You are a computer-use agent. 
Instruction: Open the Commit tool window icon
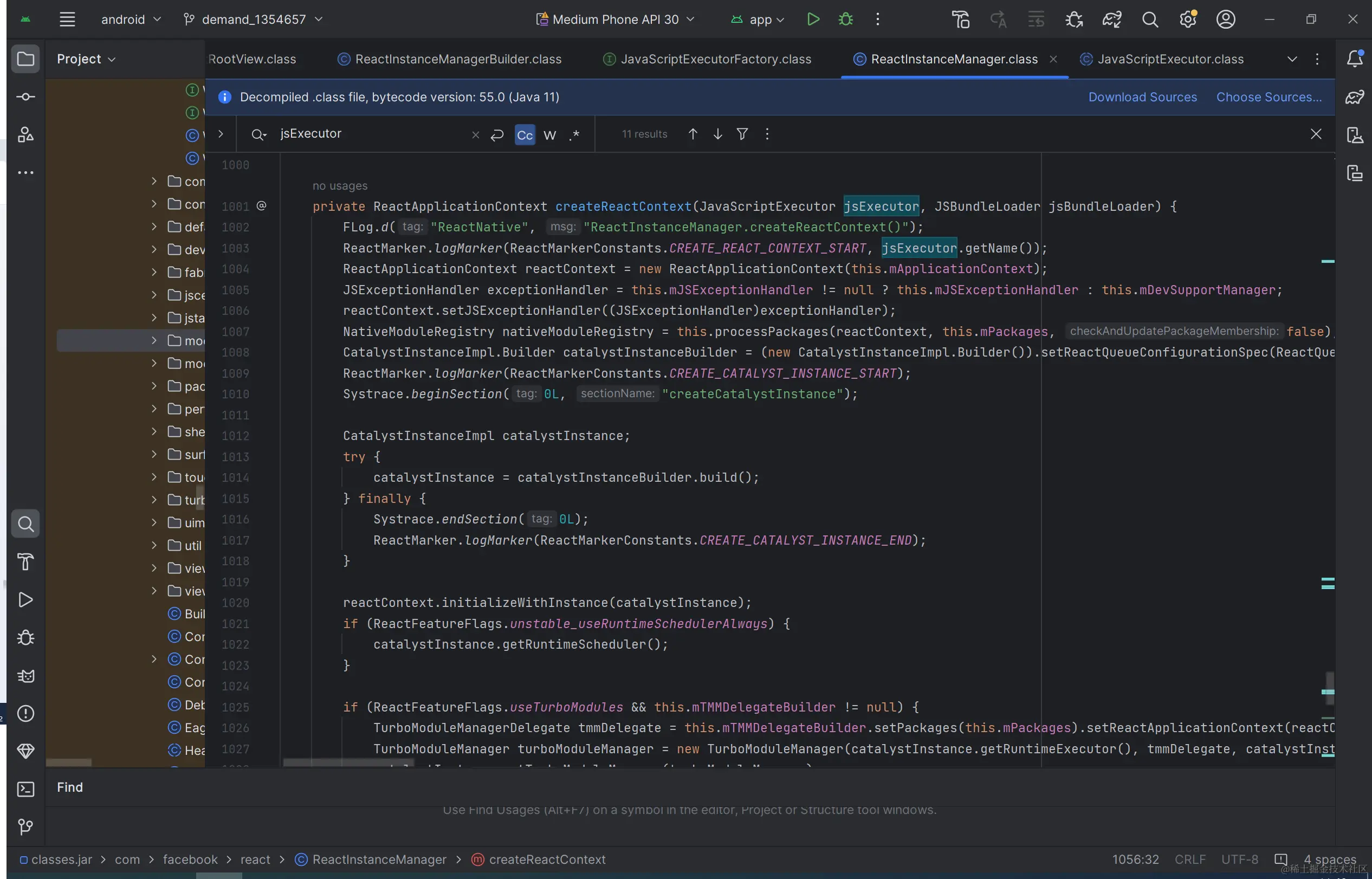(25, 97)
